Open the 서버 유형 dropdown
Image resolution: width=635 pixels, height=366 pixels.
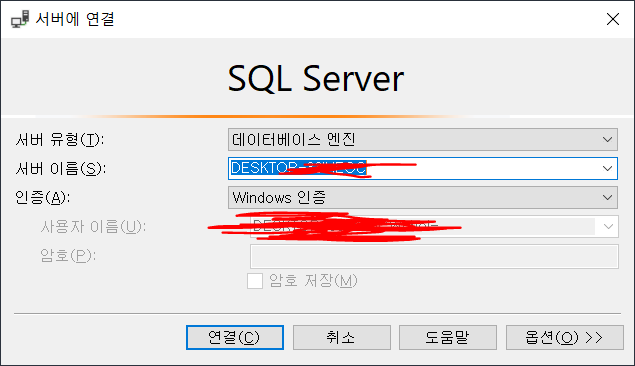point(423,140)
